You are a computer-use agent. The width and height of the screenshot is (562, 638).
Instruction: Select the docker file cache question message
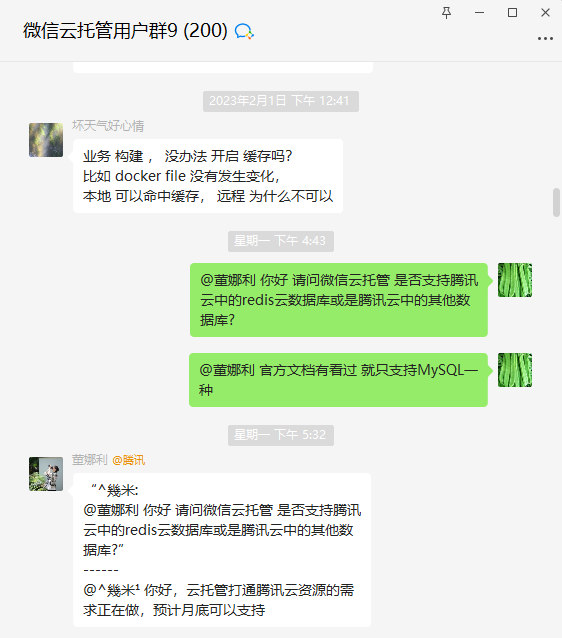coord(208,176)
